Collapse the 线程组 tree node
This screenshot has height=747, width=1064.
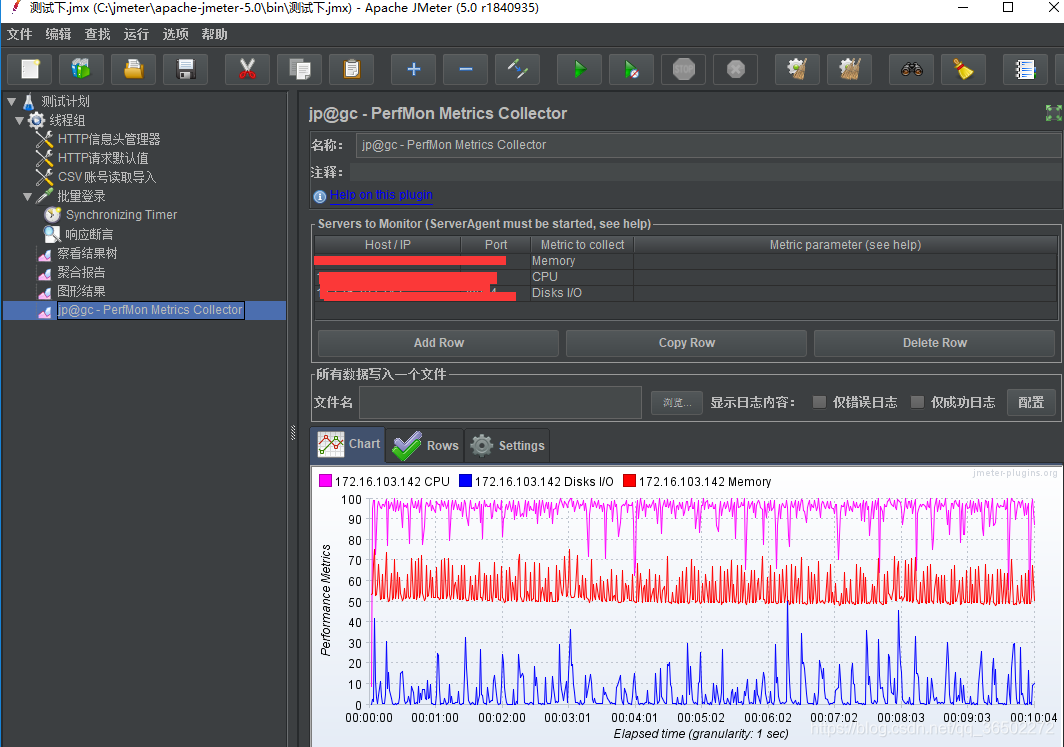click(20, 121)
